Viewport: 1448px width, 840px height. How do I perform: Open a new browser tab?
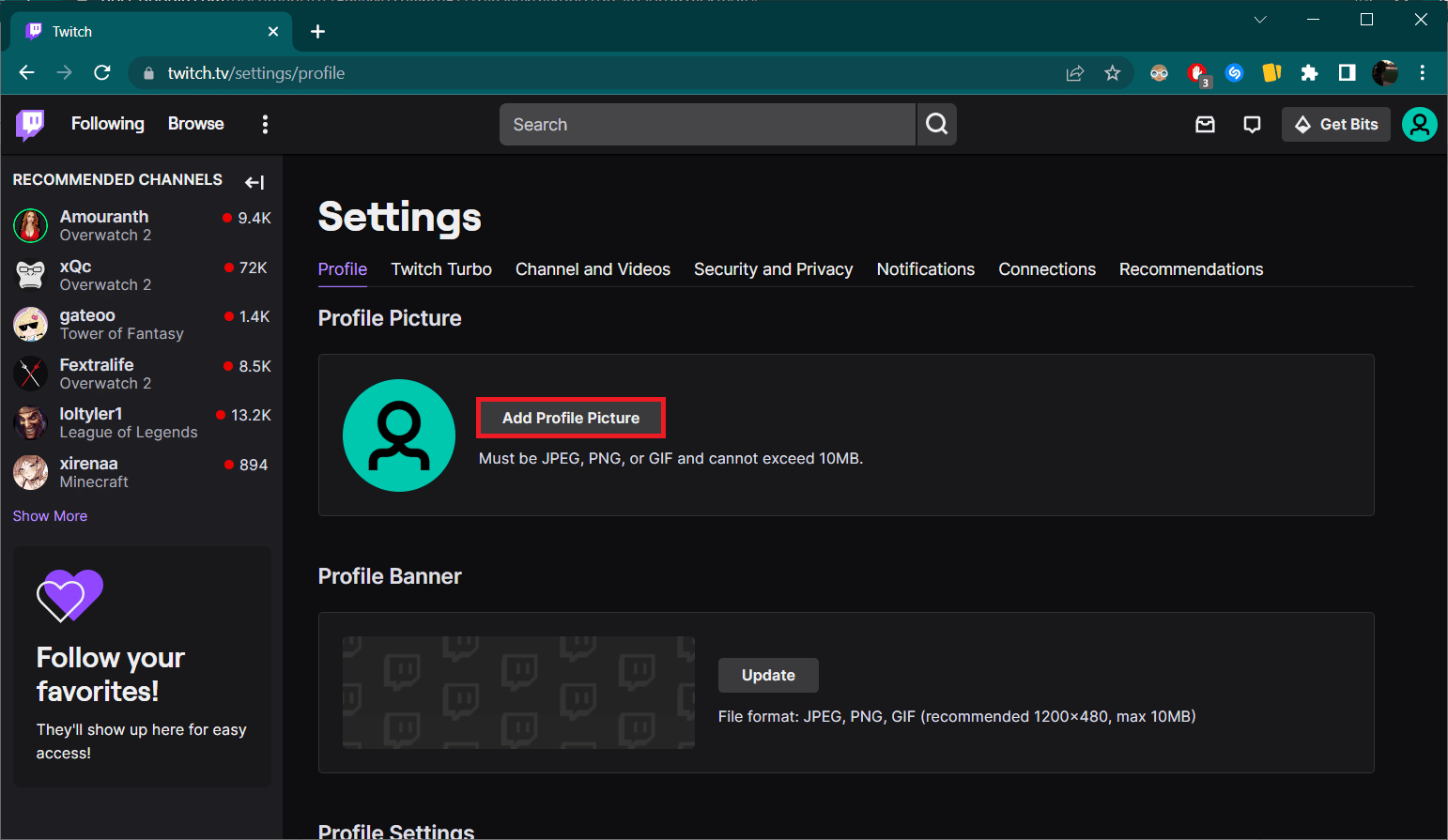point(317,32)
